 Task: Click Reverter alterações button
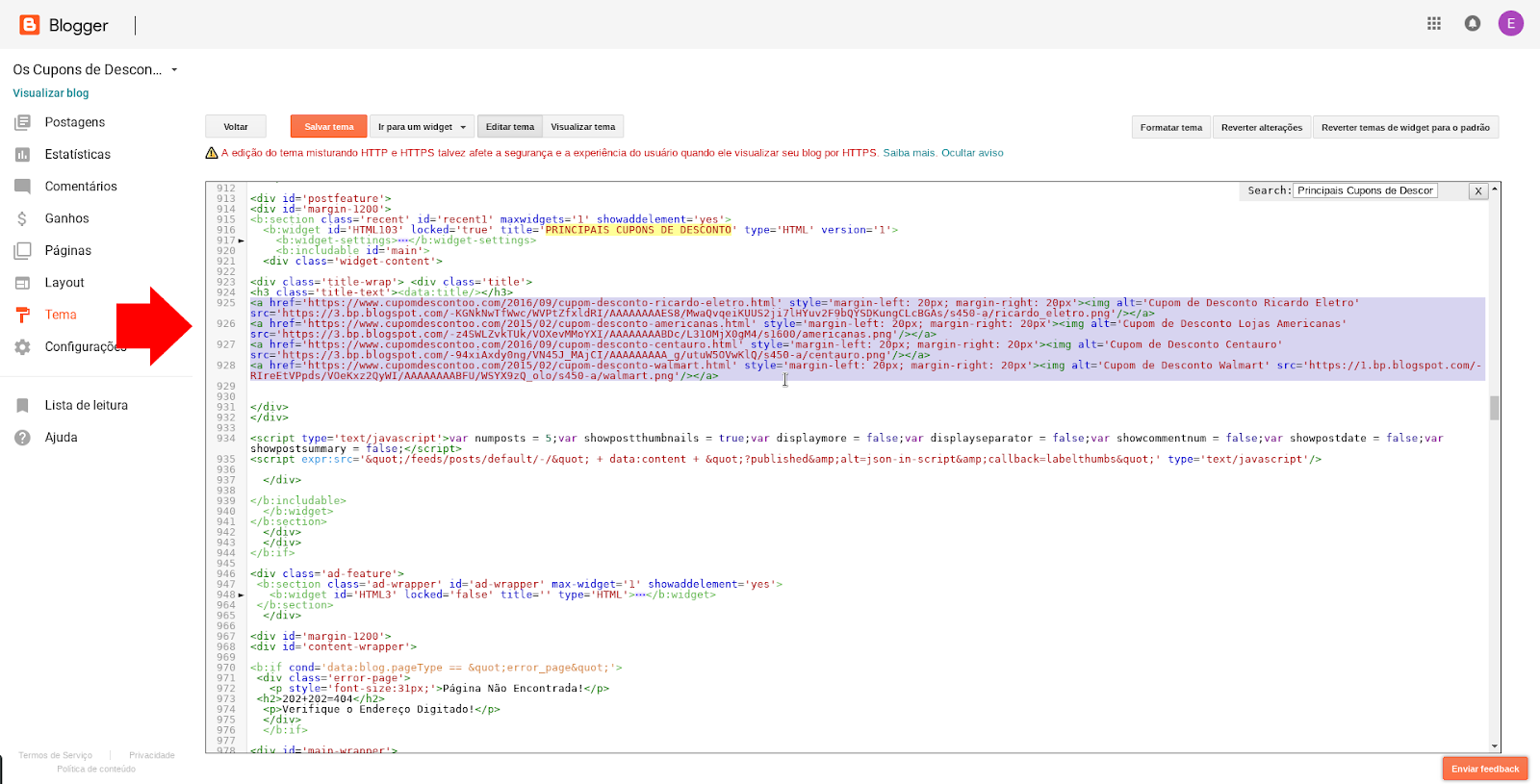pyautogui.click(x=1262, y=127)
